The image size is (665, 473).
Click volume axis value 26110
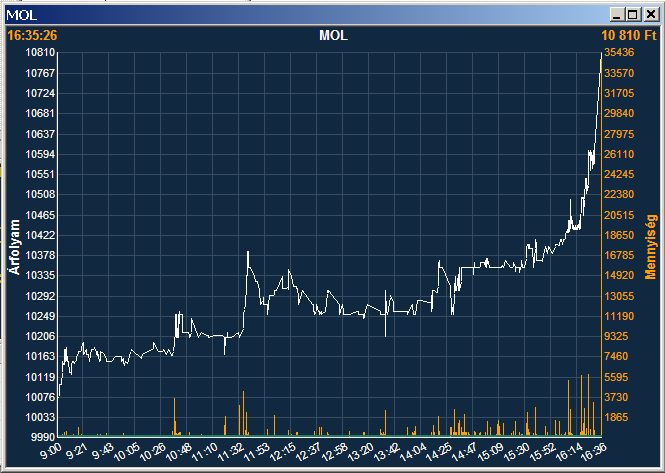(619, 154)
